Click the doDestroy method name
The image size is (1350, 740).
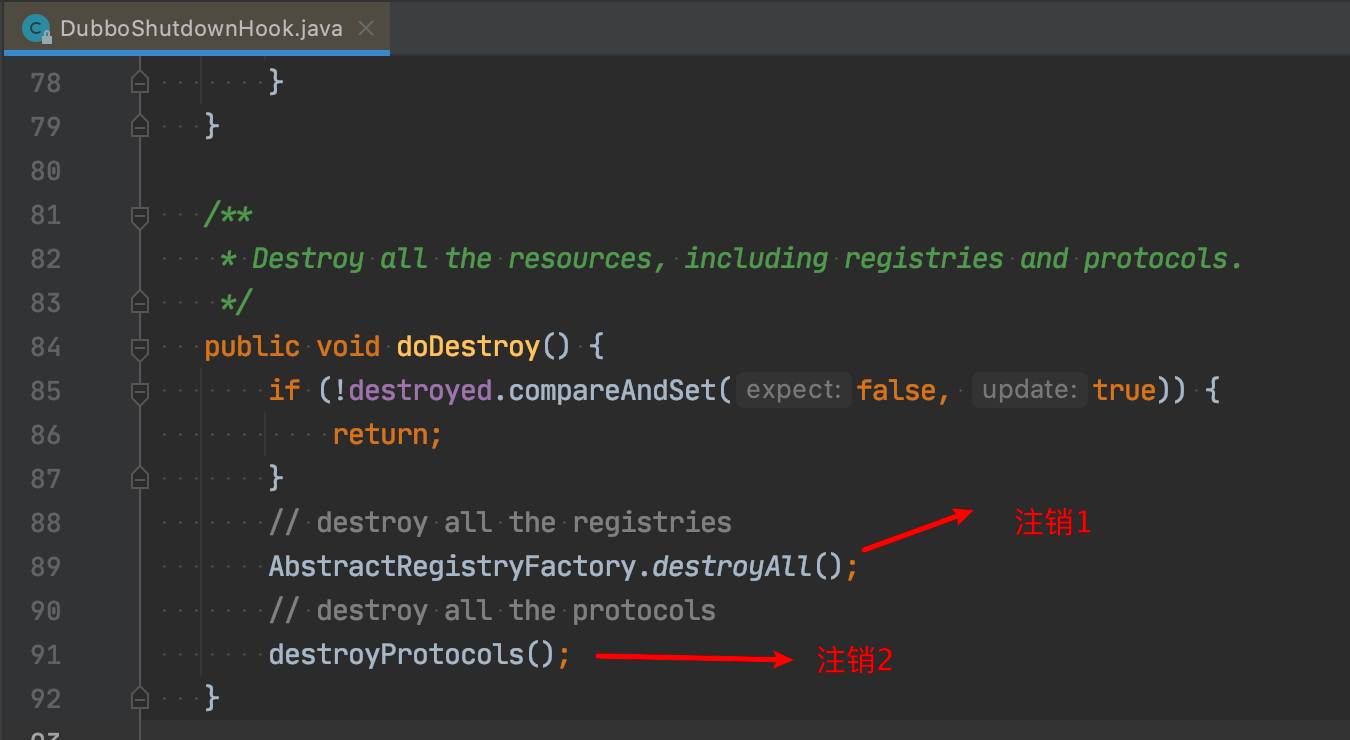[x=468, y=347]
